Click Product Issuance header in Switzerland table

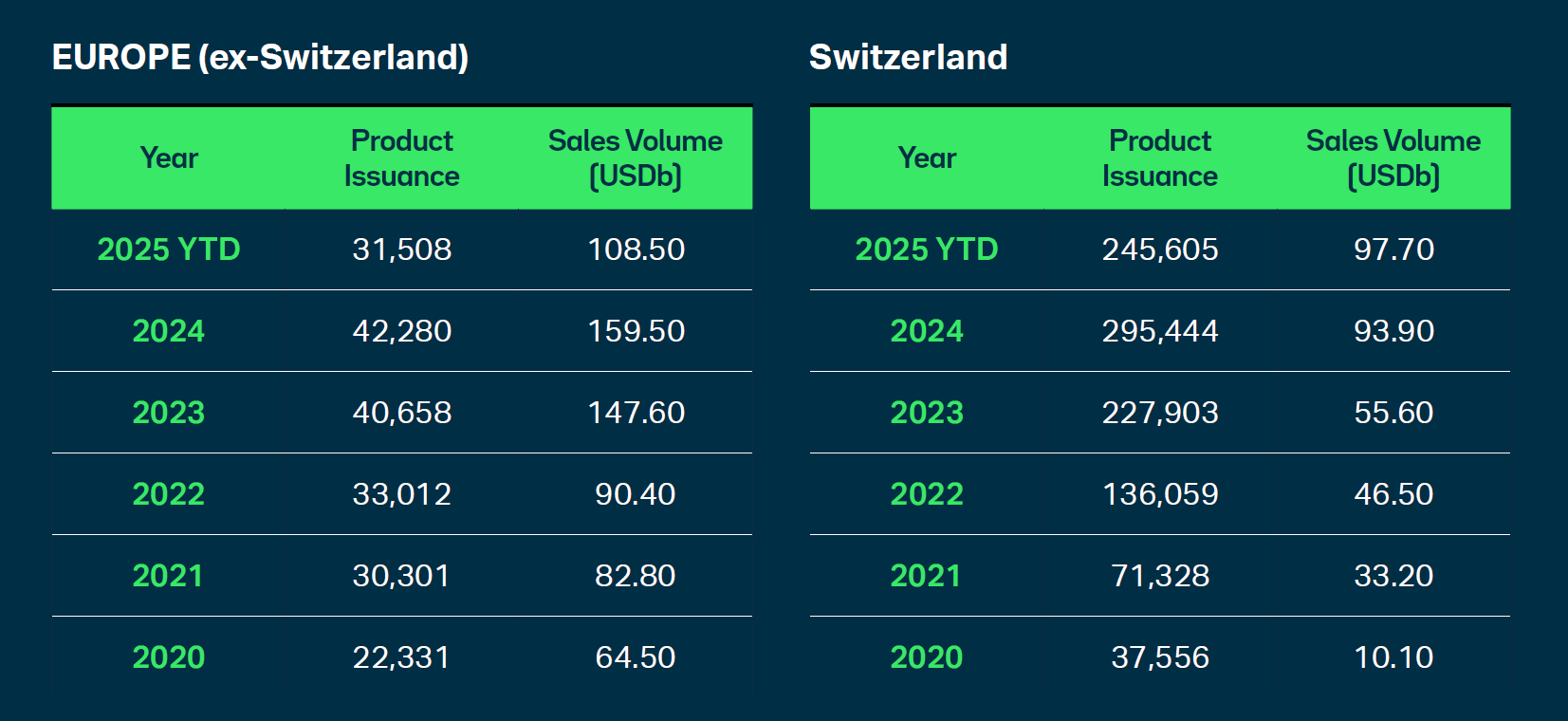pyautogui.click(x=1159, y=157)
